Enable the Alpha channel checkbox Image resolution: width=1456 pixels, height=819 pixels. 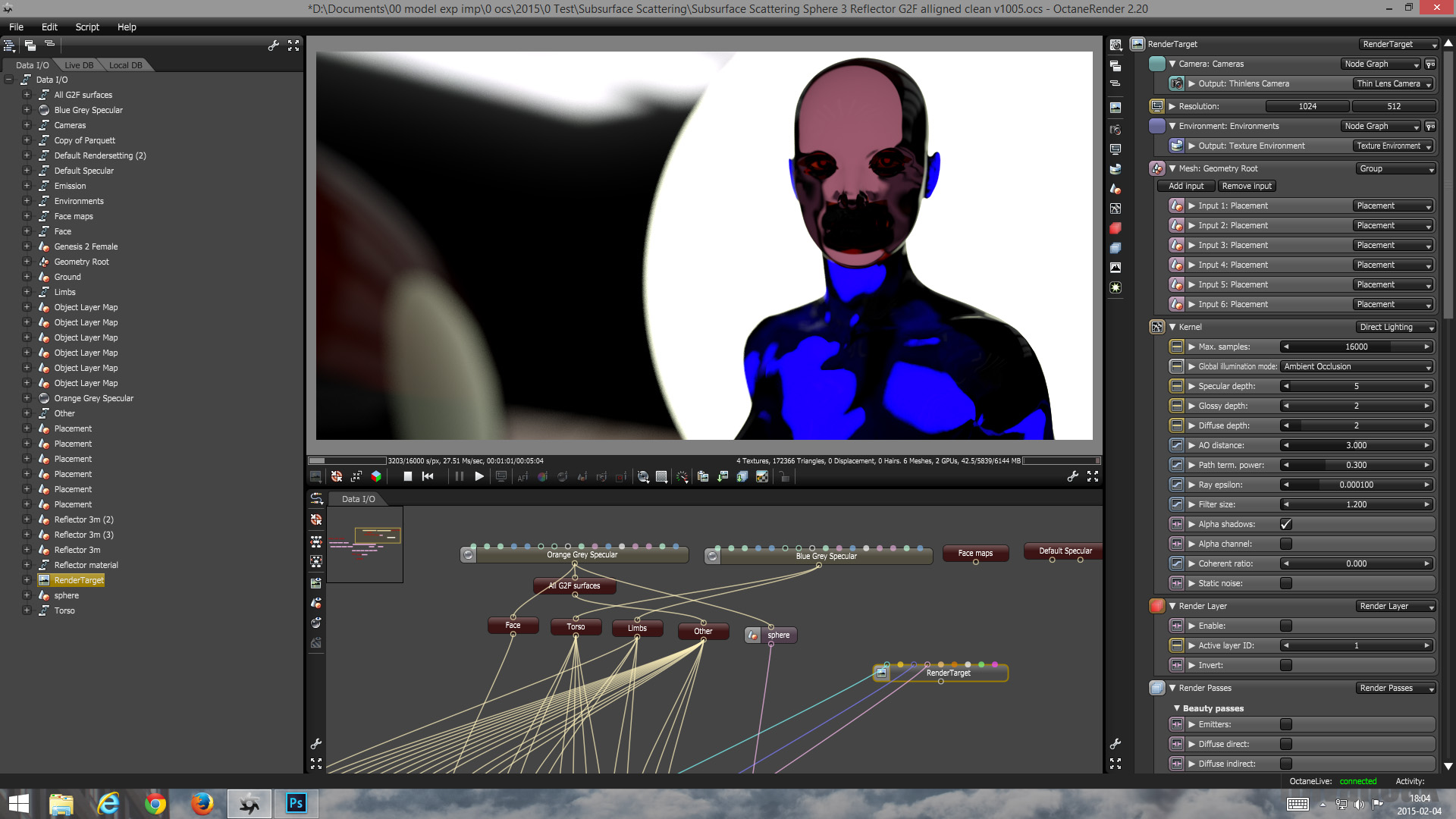tap(1285, 544)
